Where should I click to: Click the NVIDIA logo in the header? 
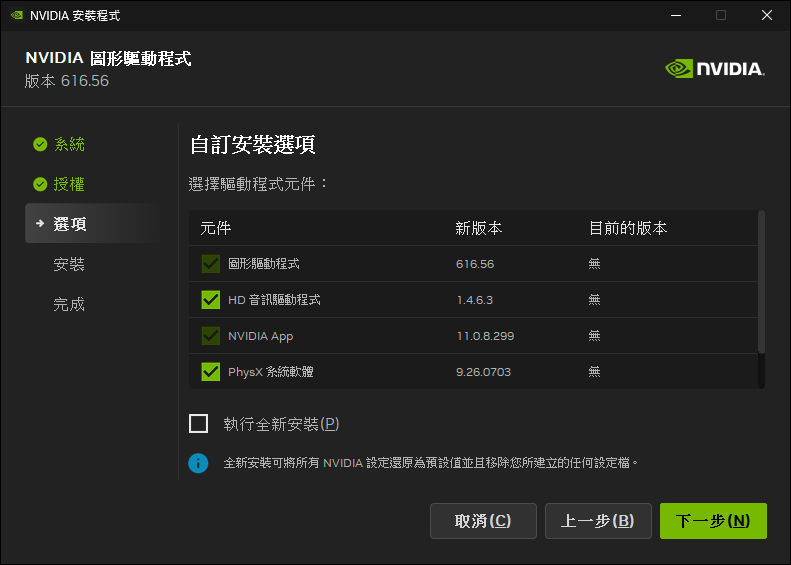715,69
